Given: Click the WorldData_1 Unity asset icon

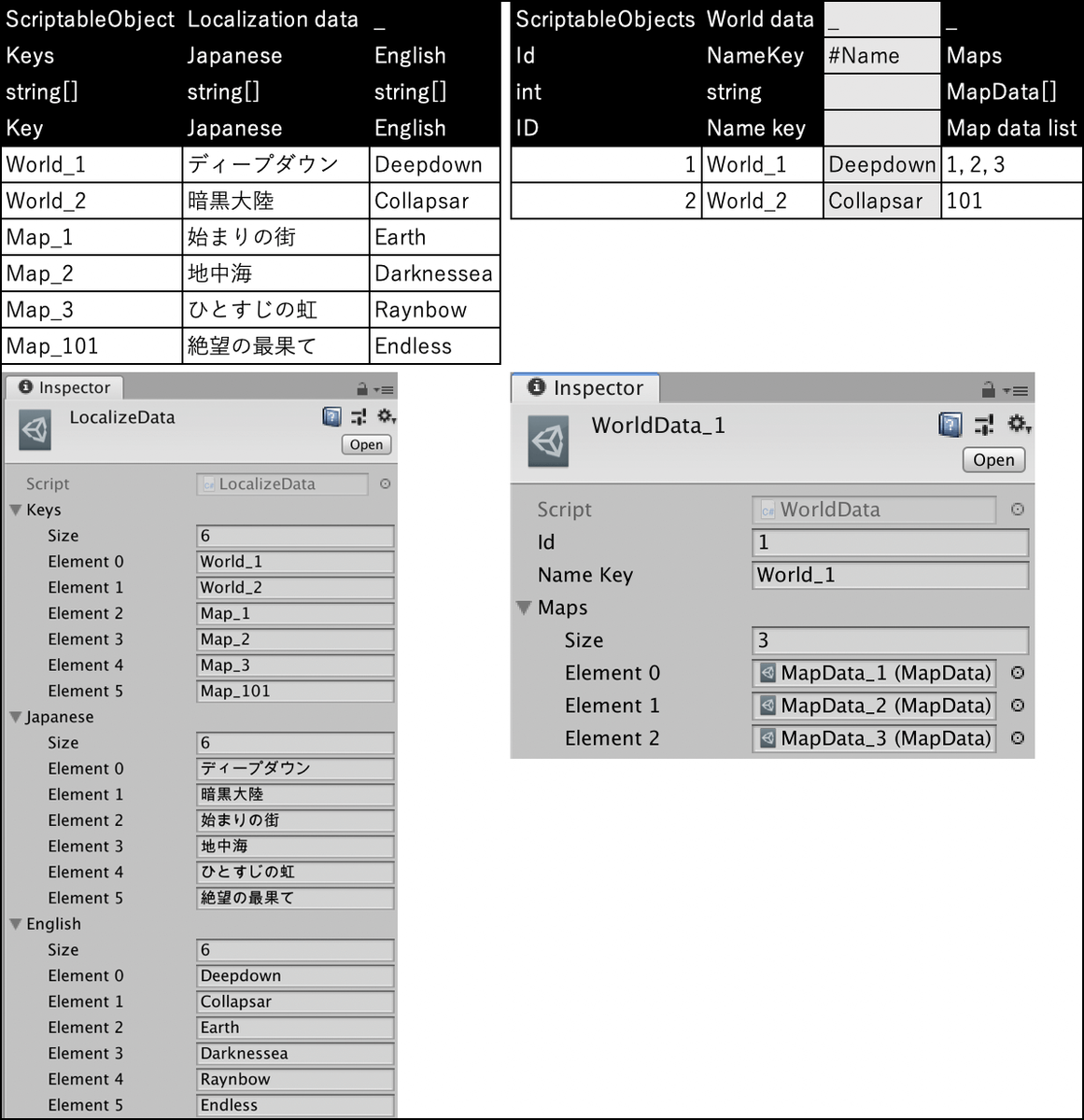Looking at the screenshot, I should click(548, 441).
